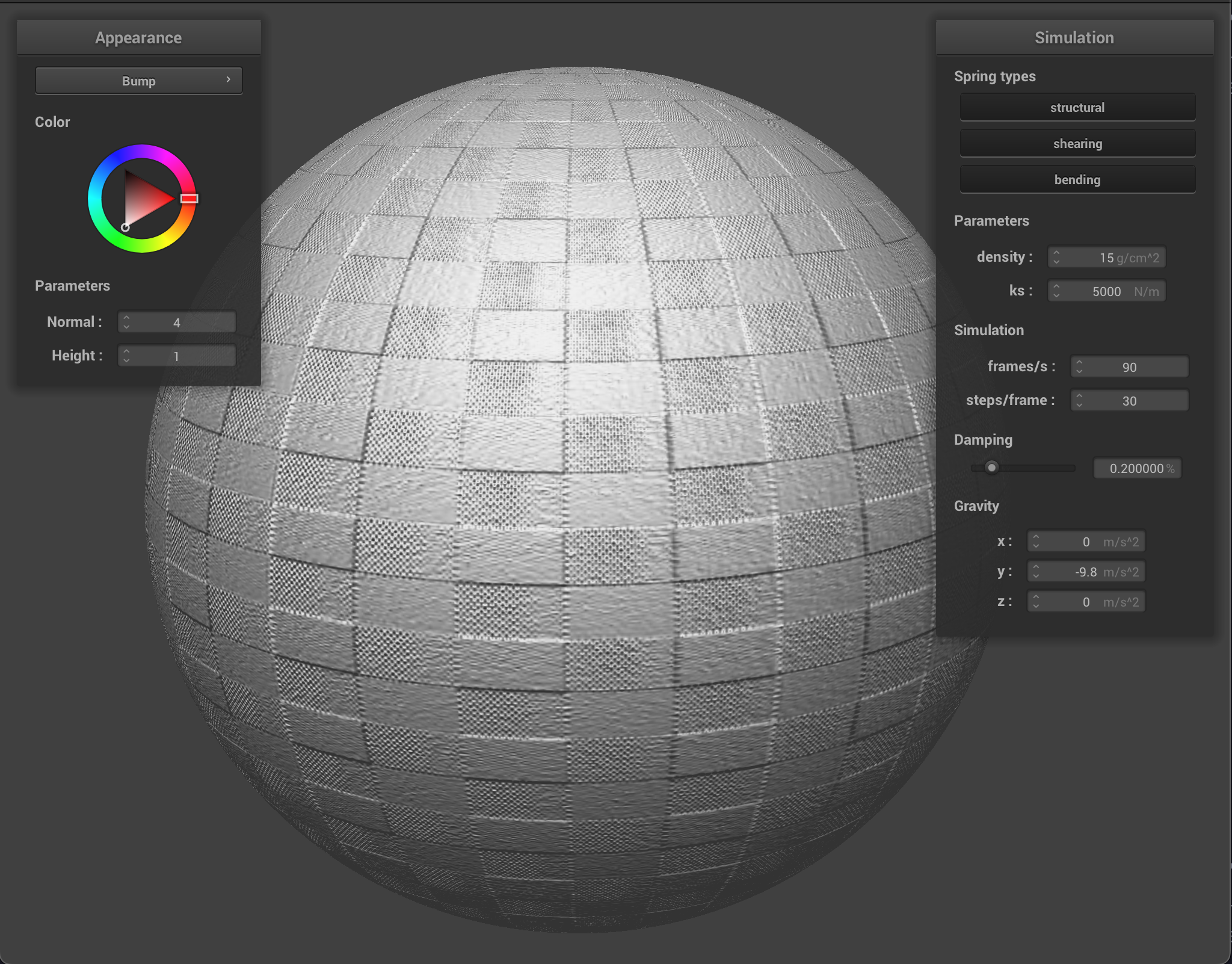
Task: Increase the ks spring constant stepper
Action: tap(1058, 287)
